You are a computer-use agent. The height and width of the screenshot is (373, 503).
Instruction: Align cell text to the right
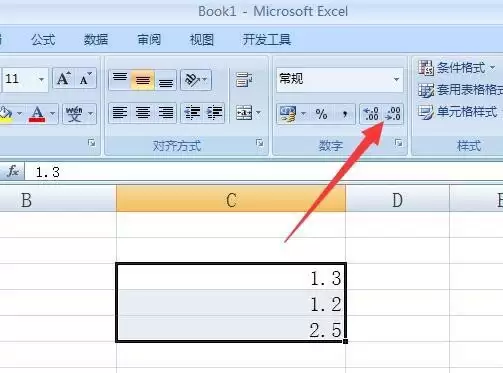[x=165, y=113]
